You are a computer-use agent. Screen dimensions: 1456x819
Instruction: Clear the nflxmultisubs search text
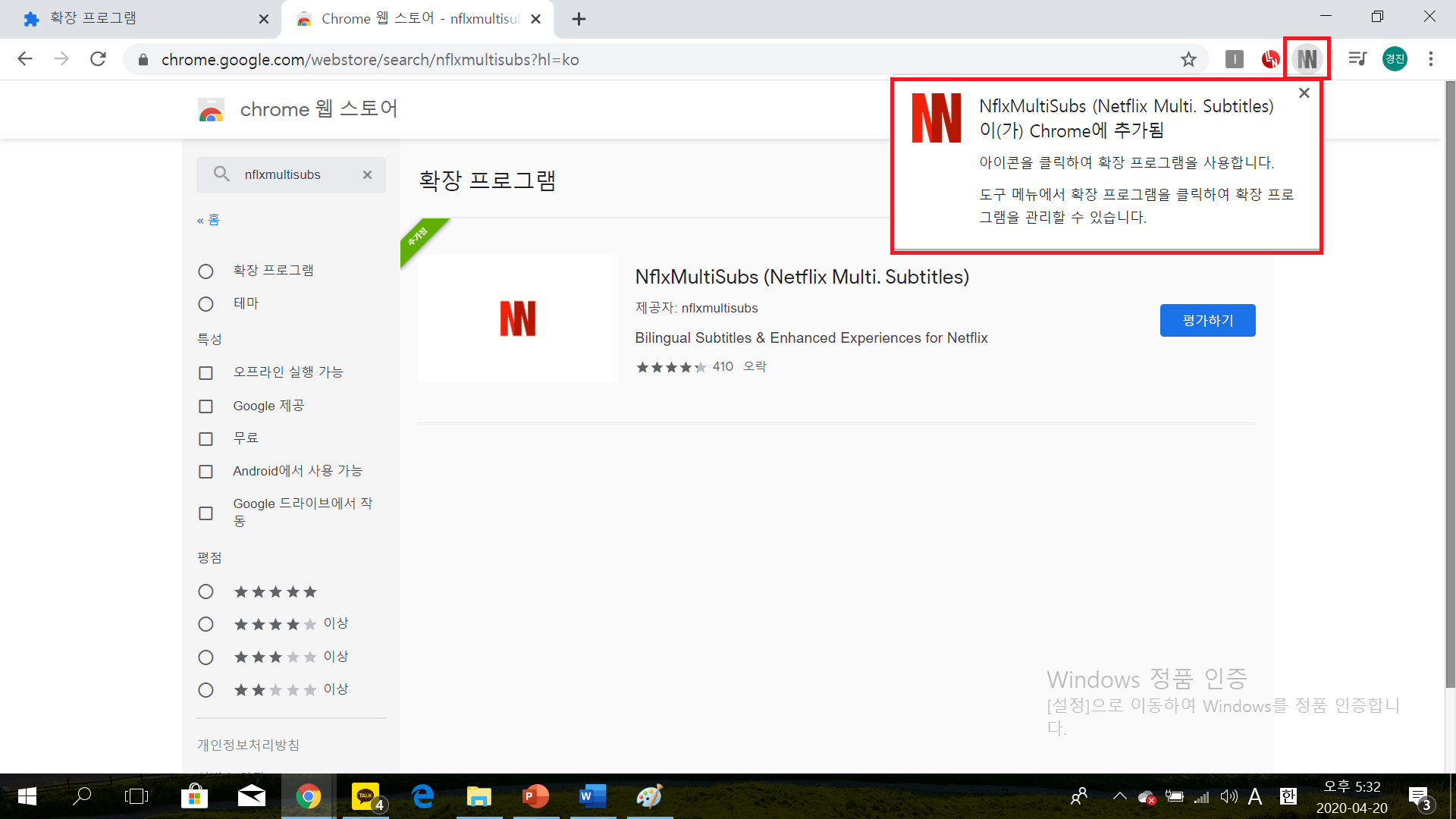[367, 174]
